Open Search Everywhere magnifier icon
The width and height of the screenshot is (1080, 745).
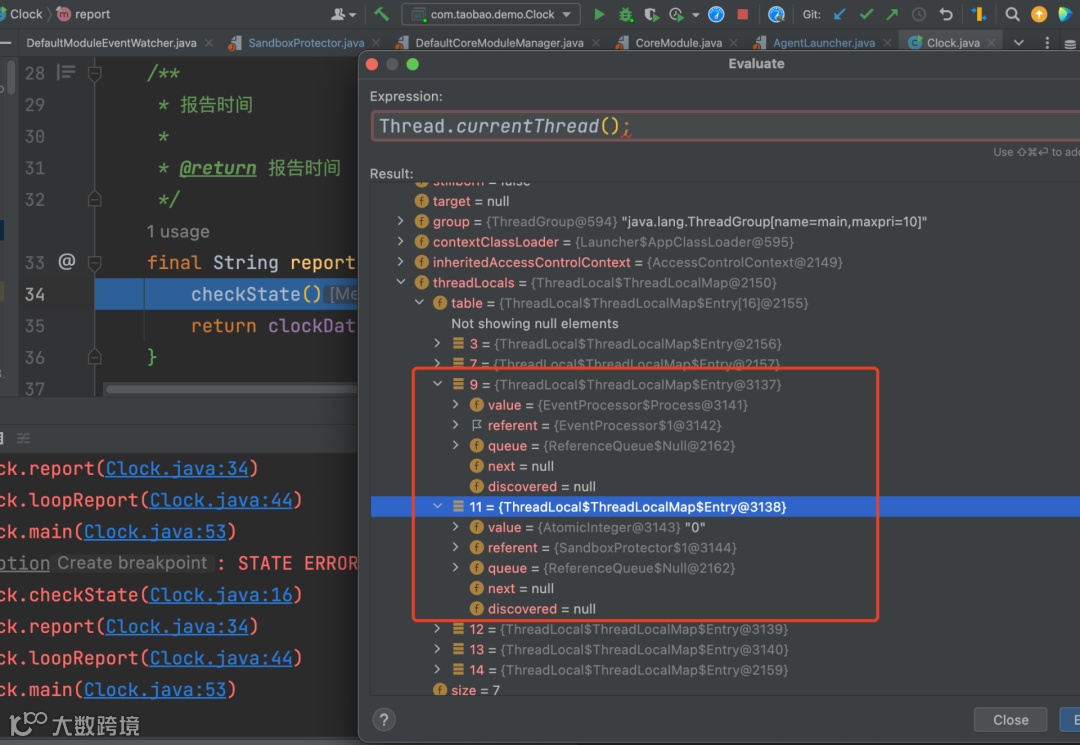(1012, 14)
